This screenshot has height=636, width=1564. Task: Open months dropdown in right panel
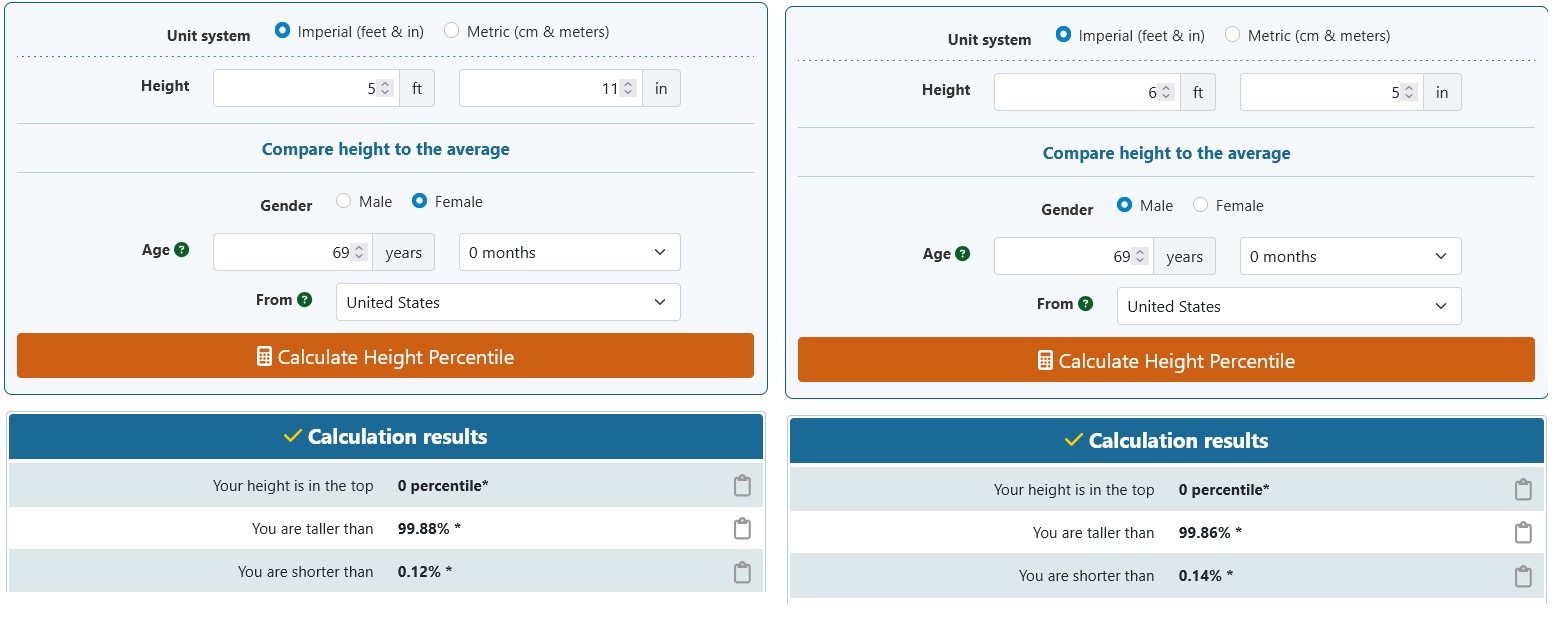(1350, 256)
